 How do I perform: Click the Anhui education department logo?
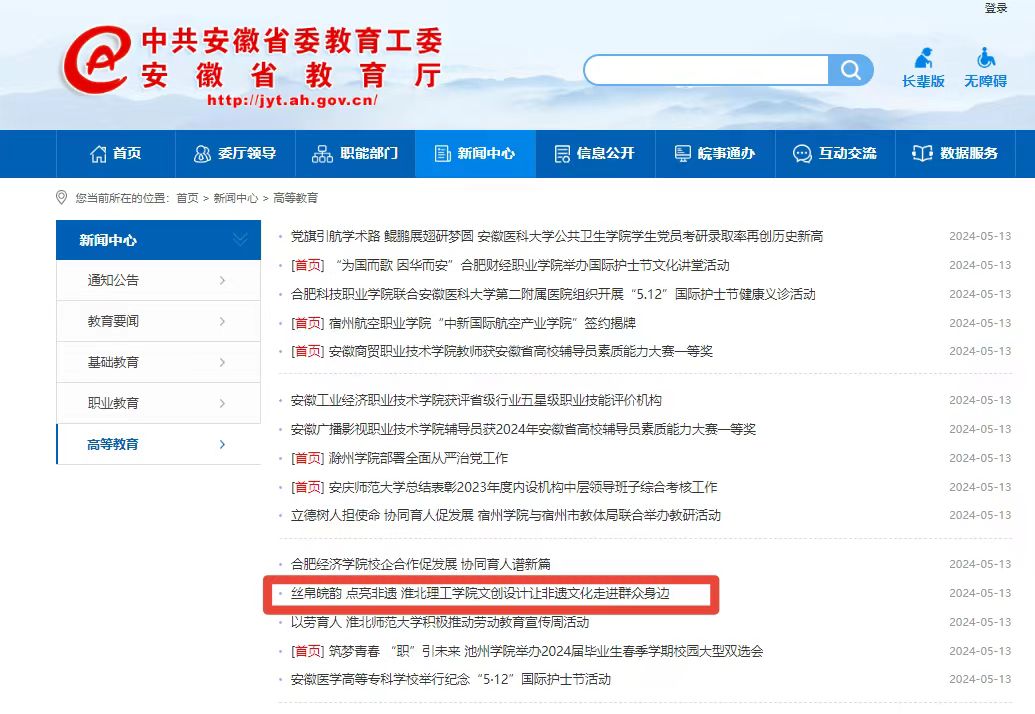point(98,65)
